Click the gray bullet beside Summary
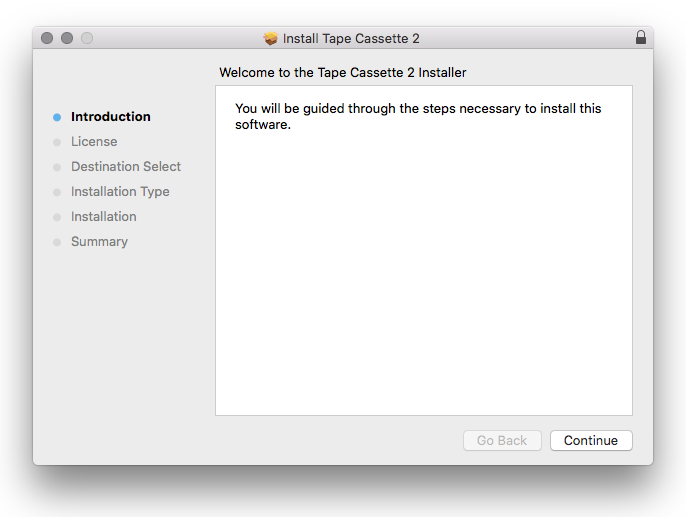Viewport: 686px width, 517px height. point(57,242)
